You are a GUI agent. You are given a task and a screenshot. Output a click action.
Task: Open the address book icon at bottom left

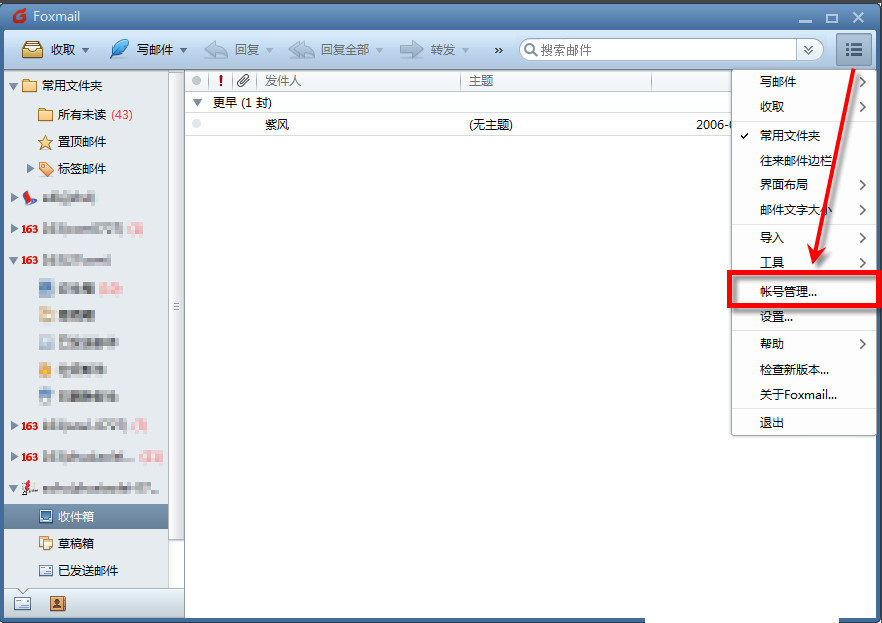pyautogui.click(x=57, y=603)
